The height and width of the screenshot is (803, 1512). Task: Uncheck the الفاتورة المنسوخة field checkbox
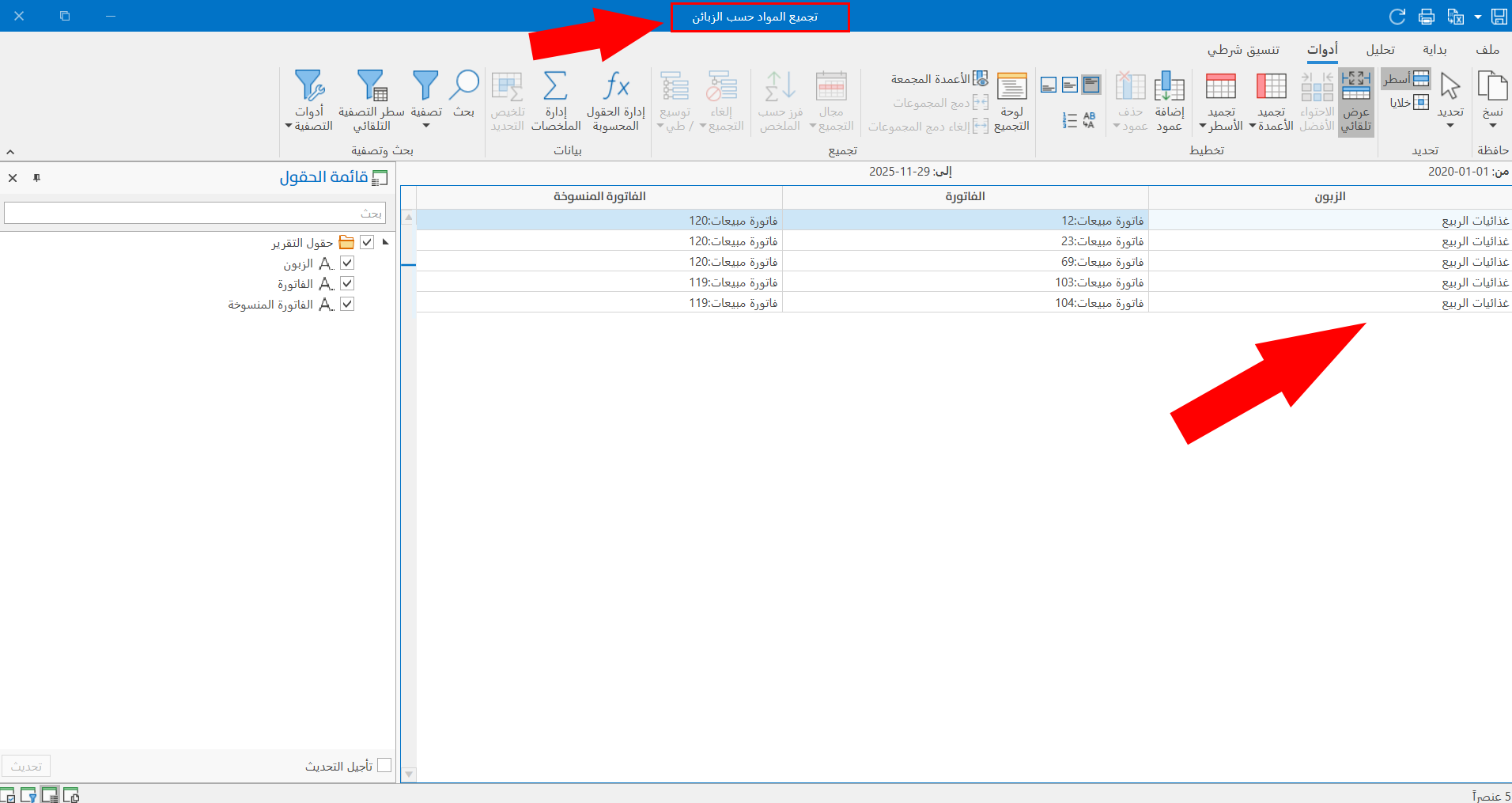(x=347, y=305)
